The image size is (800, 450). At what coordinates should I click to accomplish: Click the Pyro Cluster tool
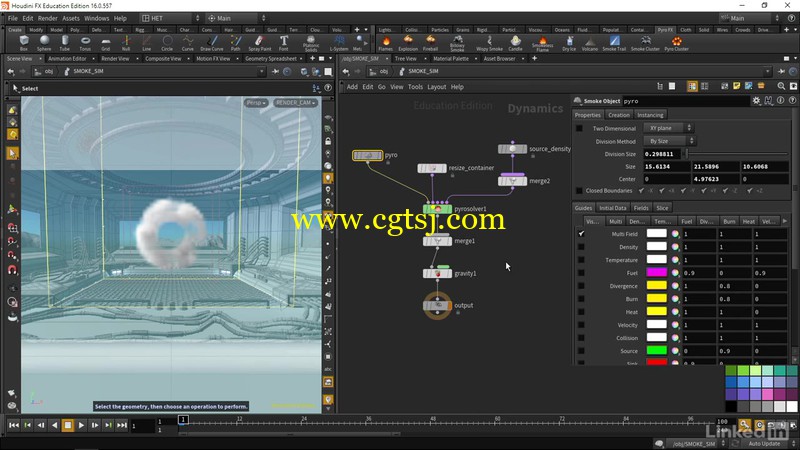point(677,43)
